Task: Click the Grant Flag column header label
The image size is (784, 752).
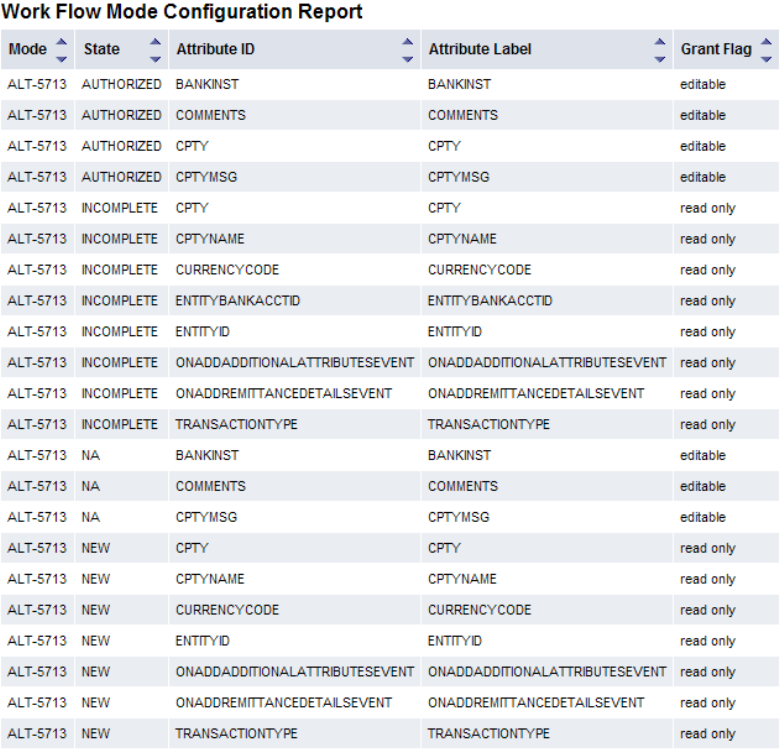Action: 716,49
